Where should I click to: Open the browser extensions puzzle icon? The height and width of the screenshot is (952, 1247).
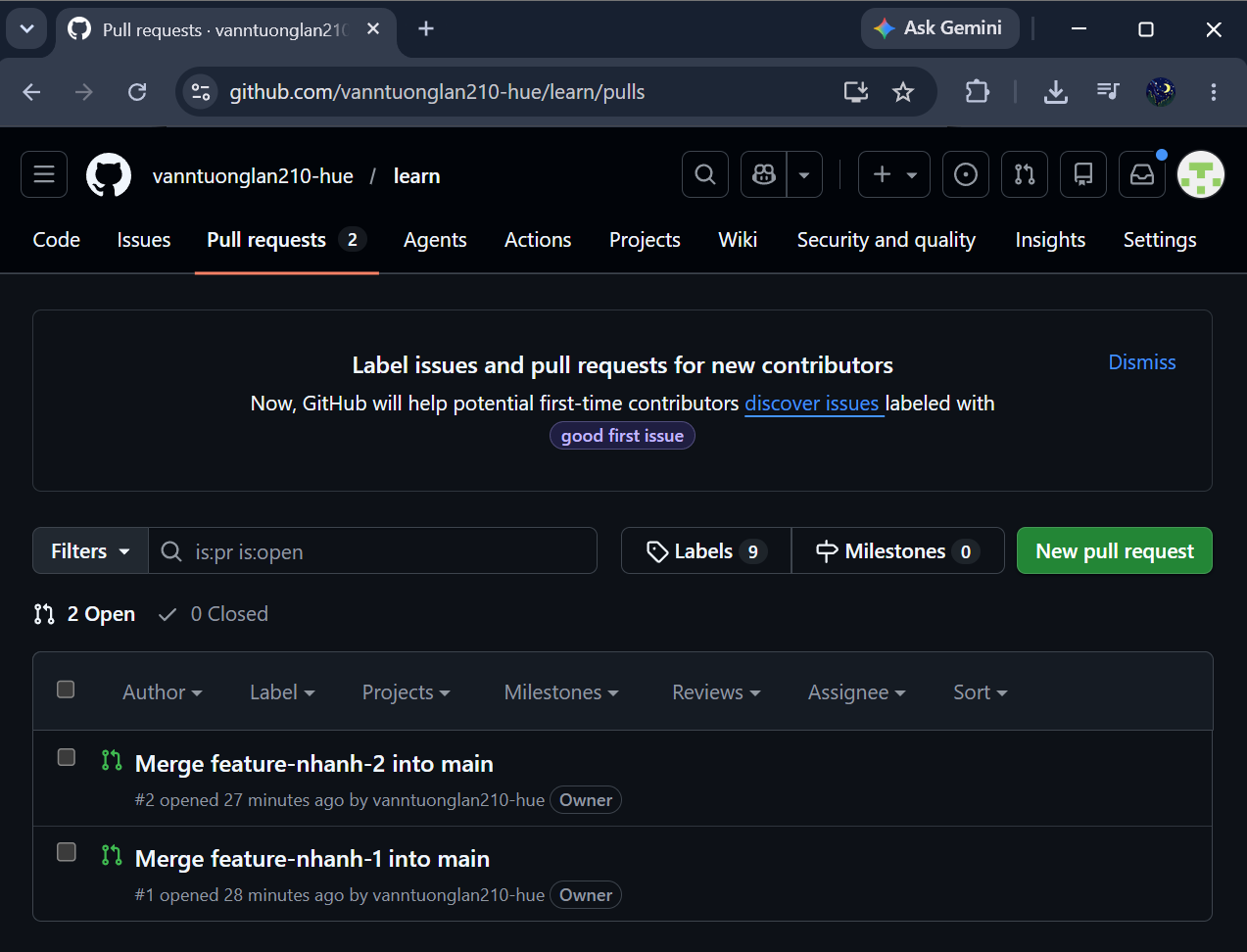(x=978, y=92)
